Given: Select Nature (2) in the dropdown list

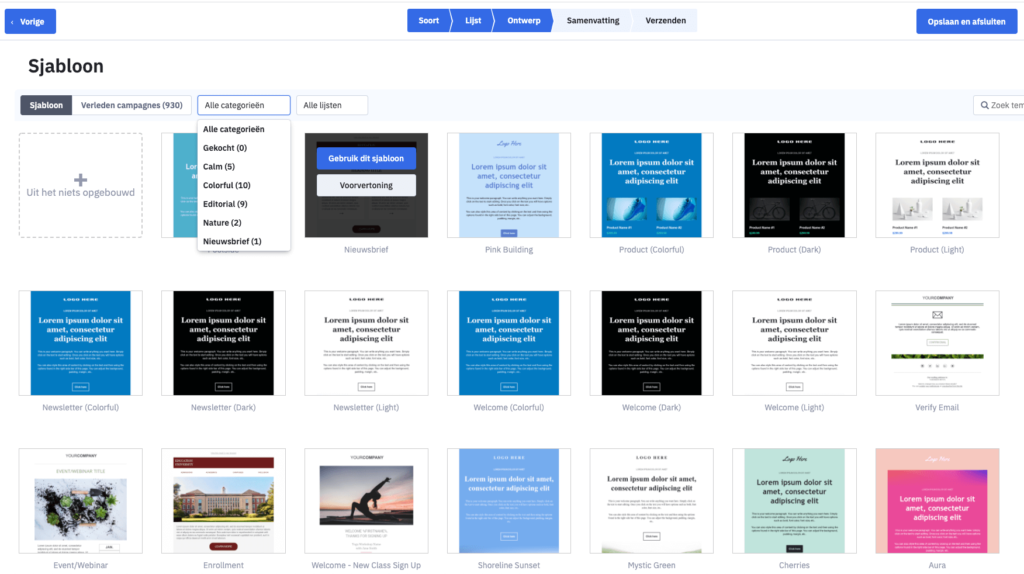Looking at the screenshot, I should pos(222,223).
